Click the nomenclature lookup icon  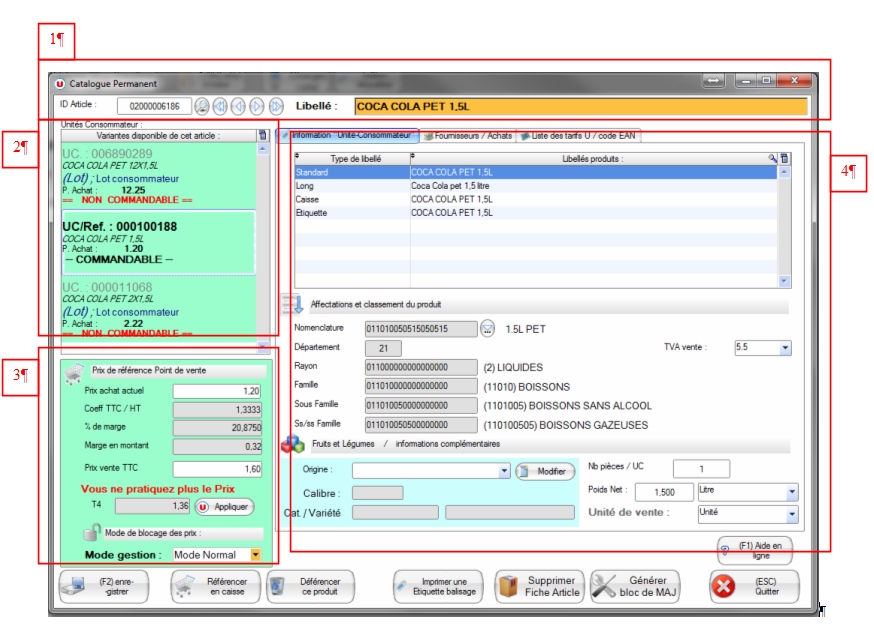click(x=488, y=328)
